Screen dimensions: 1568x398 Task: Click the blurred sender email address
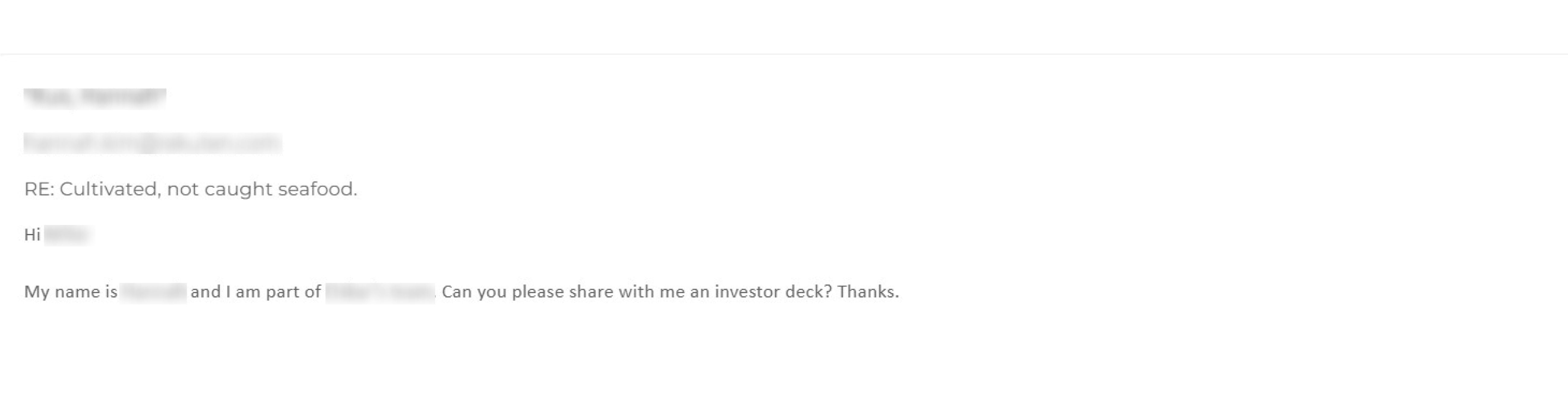point(152,143)
